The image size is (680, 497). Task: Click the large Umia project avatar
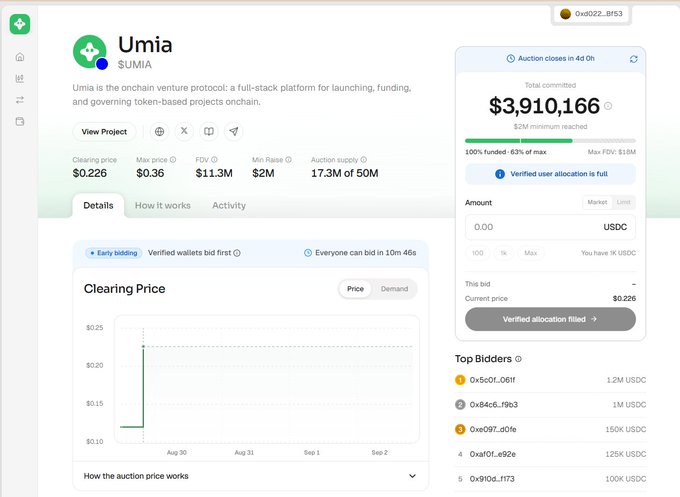pos(90,52)
